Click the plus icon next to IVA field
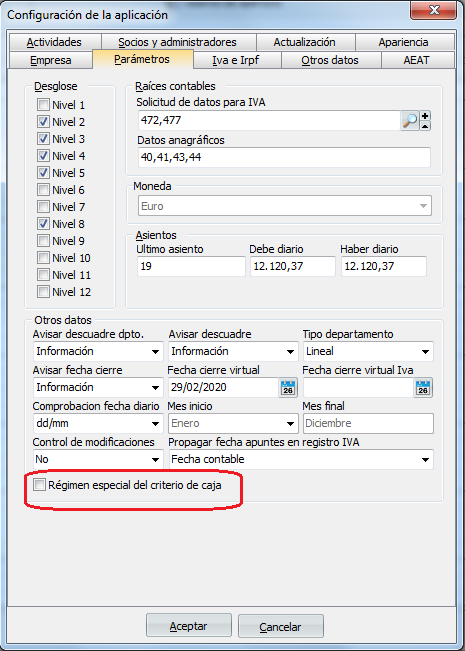465x651 pixels. tap(425, 116)
